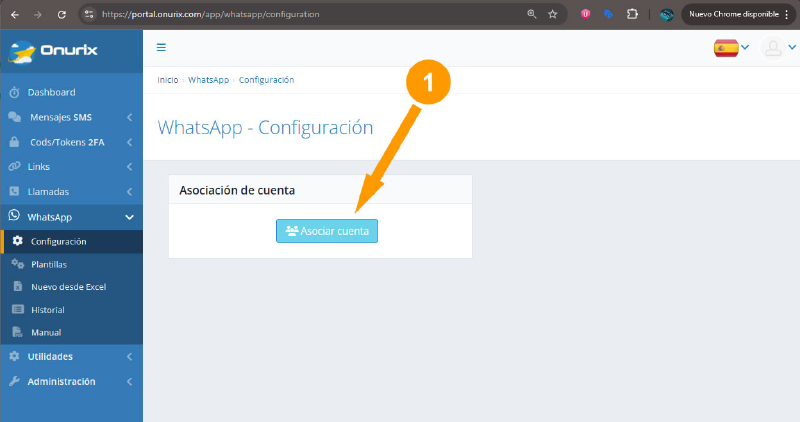Click the browser address bar URL
The image size is (800, 422).
coord(211,14)
